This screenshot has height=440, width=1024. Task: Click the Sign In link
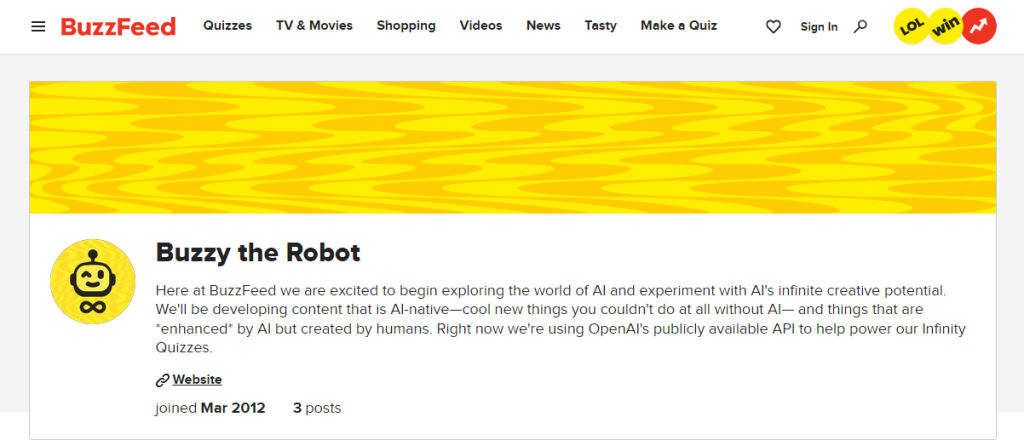(x=819, y=27)
